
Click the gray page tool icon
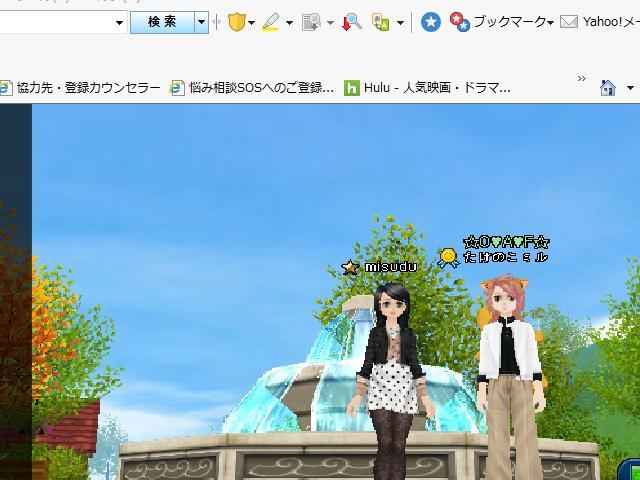tap(311, 22)
